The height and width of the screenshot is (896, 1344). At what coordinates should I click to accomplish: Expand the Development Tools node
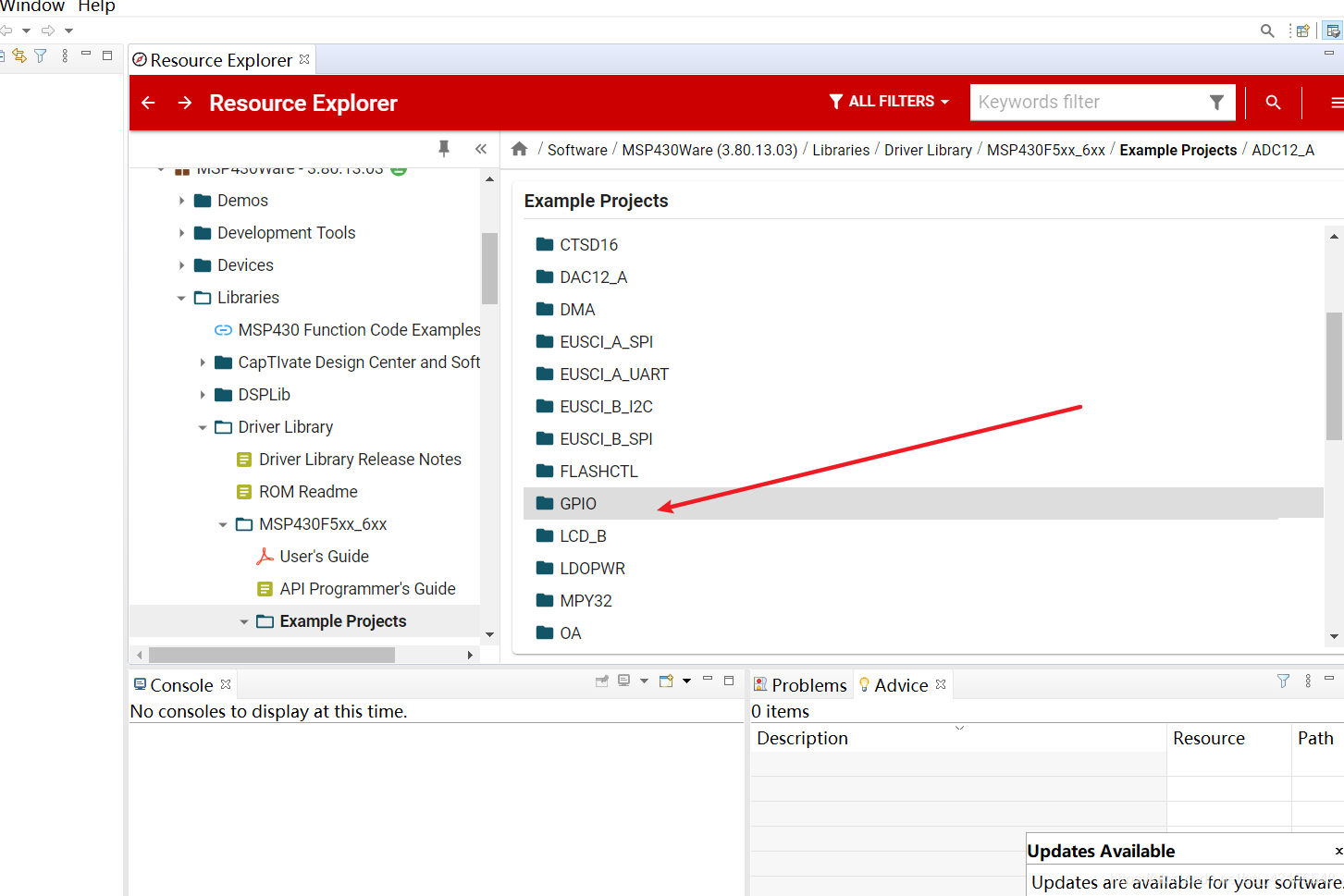(x=181, y=233)
